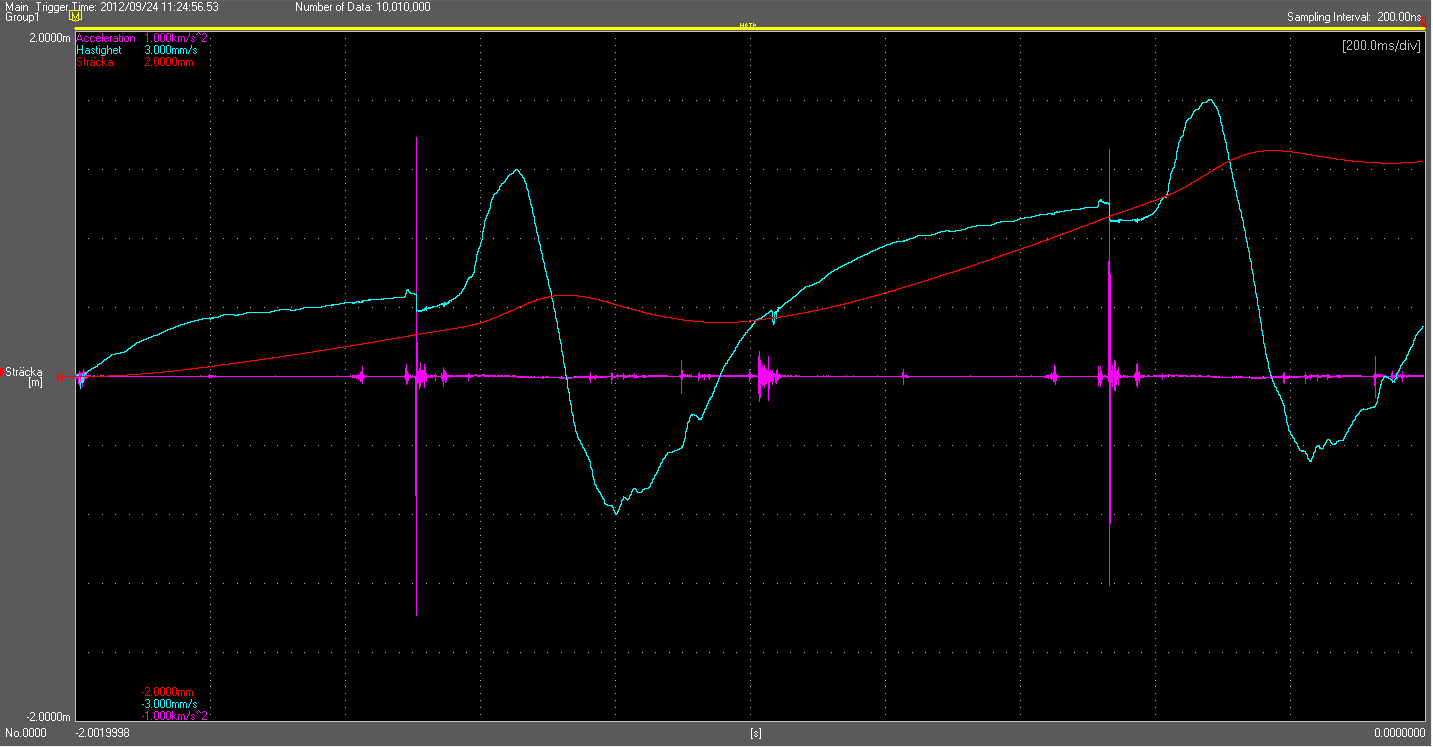Click the Group1 label

[x=21, y=17]
